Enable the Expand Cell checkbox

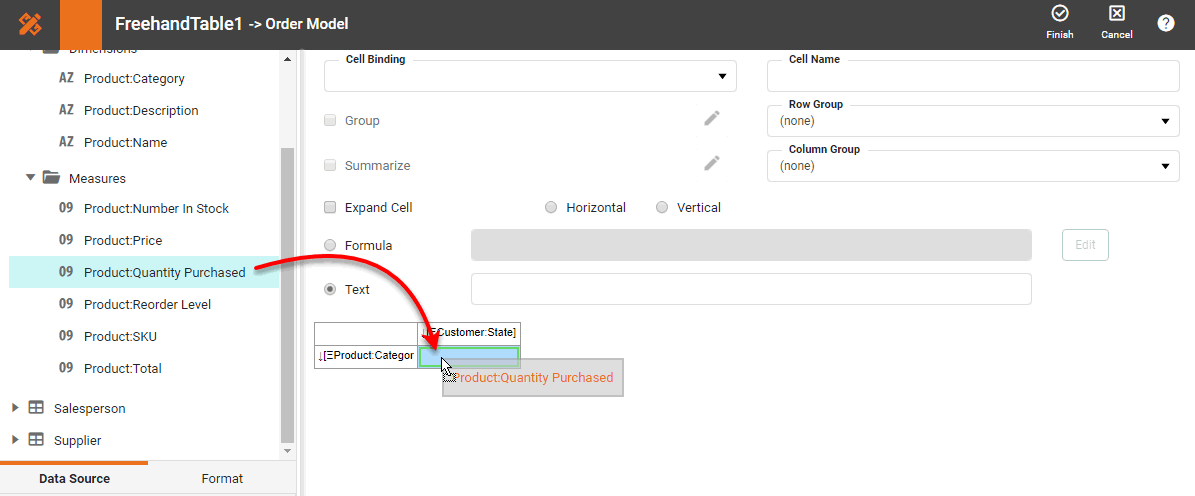pos(330,208)
